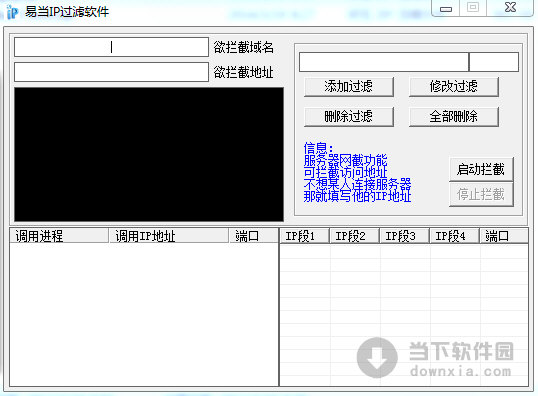
Task: Click the blue 不想某人连接服务器 text
Action: pyautogui.click(x=358, y=184)
